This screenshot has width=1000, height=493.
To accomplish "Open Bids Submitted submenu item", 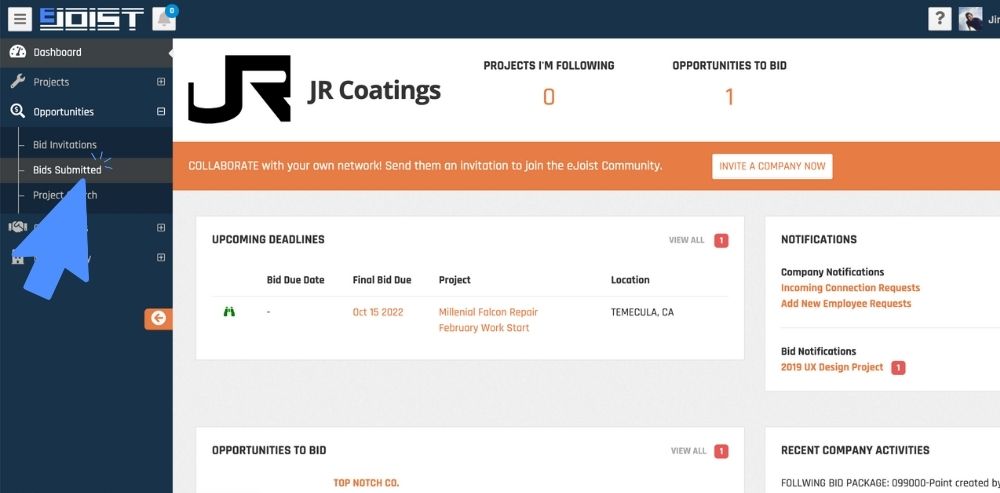I will point(67,170).
